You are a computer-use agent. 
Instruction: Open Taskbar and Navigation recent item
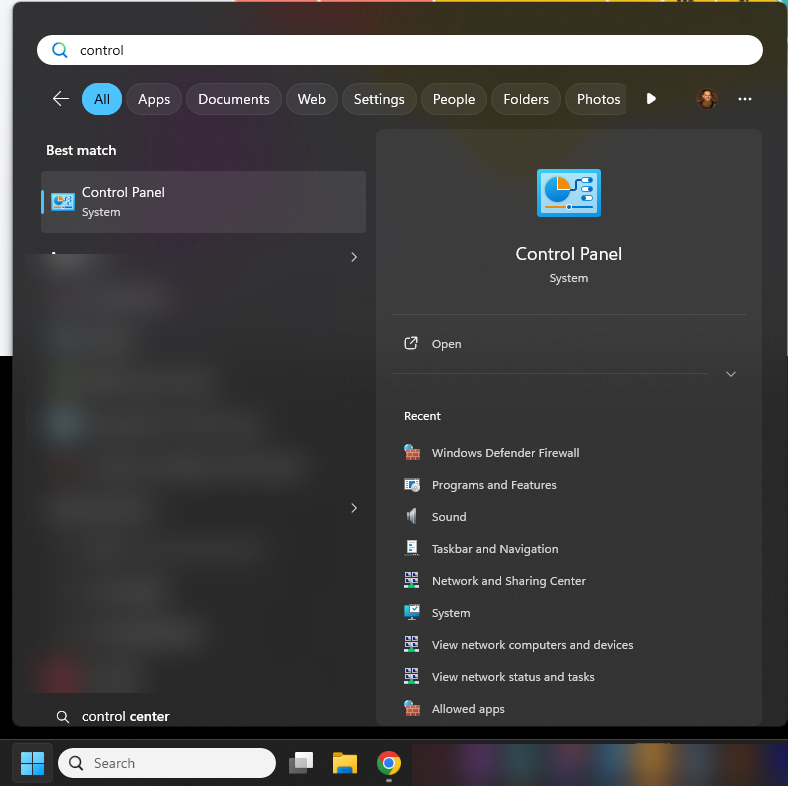tap(495, 549)
